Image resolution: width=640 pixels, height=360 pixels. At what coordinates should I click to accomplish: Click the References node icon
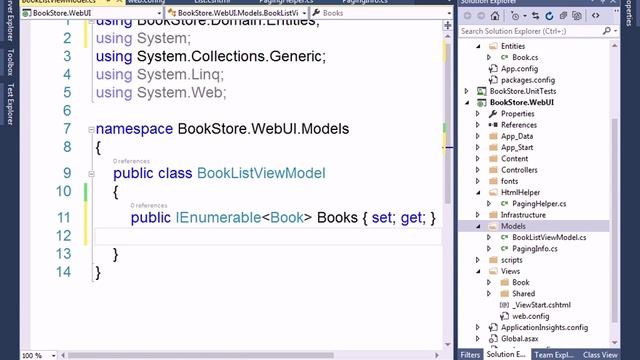click(493, 125)
